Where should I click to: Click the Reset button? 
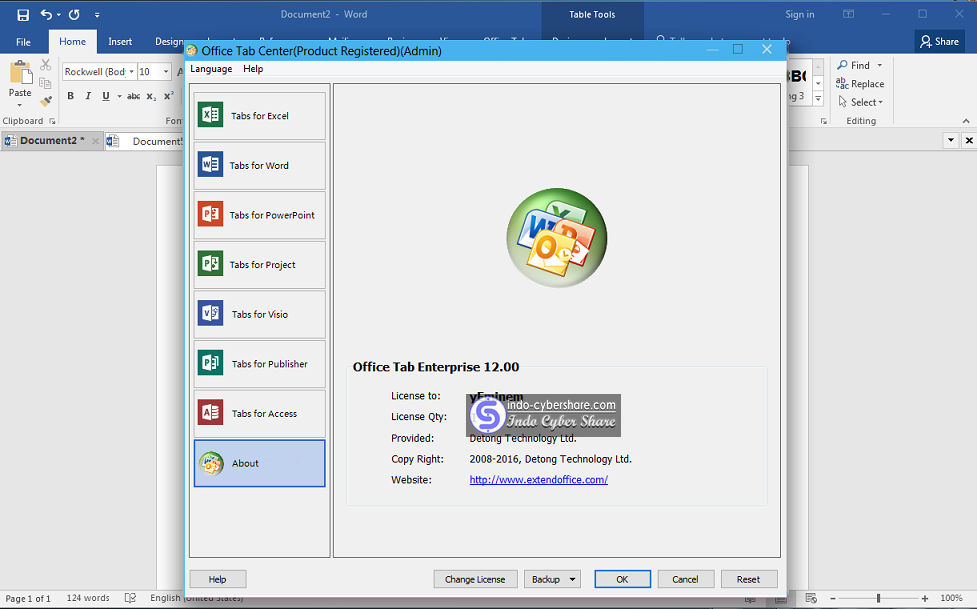tap(748, 579)
